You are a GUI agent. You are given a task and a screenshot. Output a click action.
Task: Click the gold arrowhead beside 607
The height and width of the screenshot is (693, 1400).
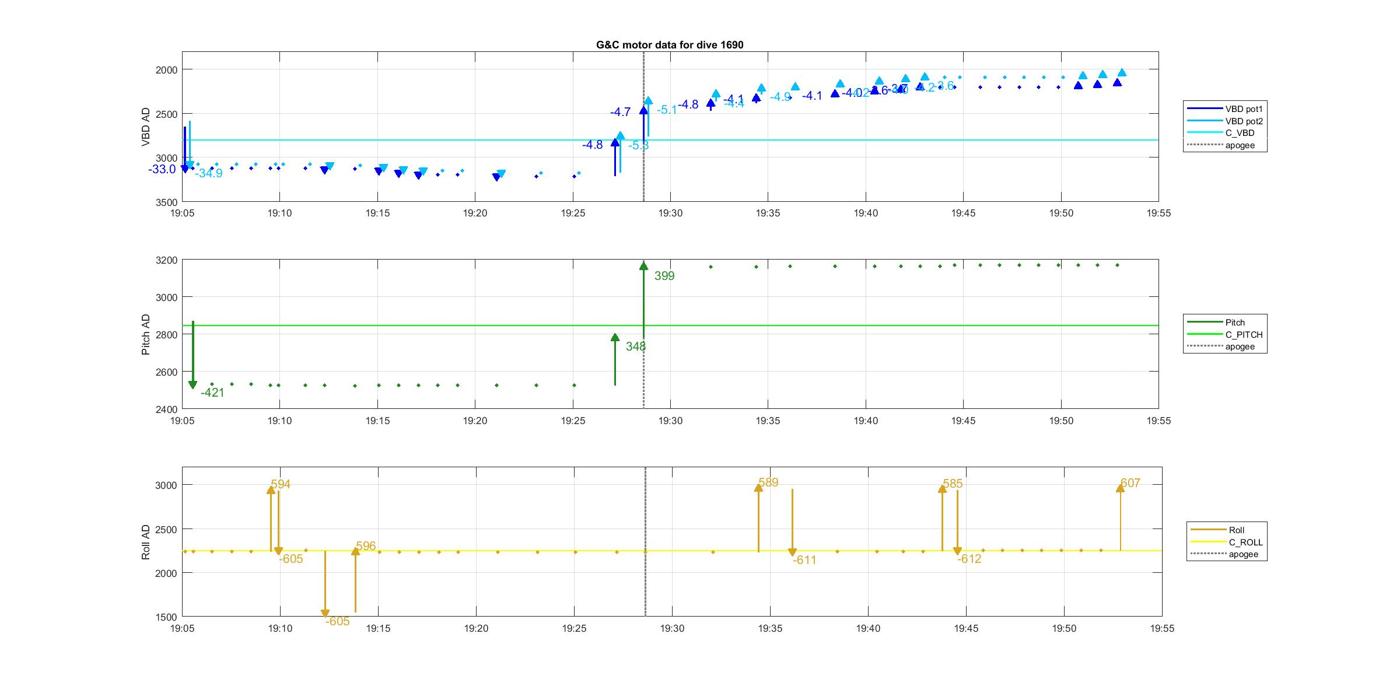coord(1120,488)
